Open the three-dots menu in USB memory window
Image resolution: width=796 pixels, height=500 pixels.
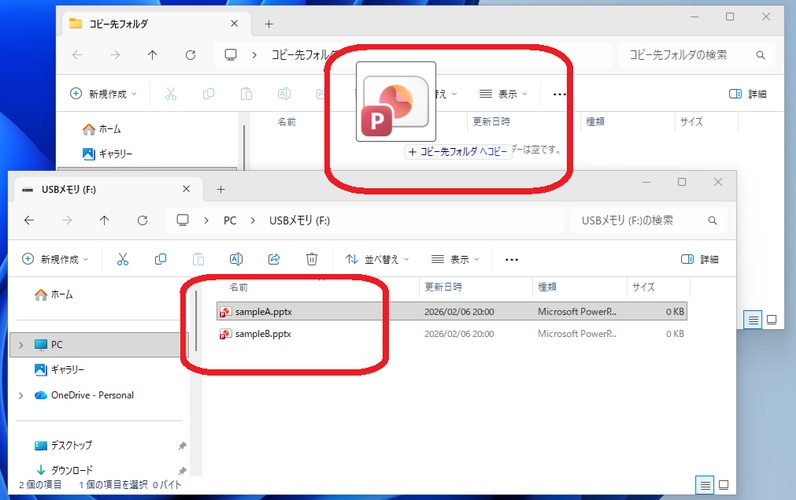point(512,260)
